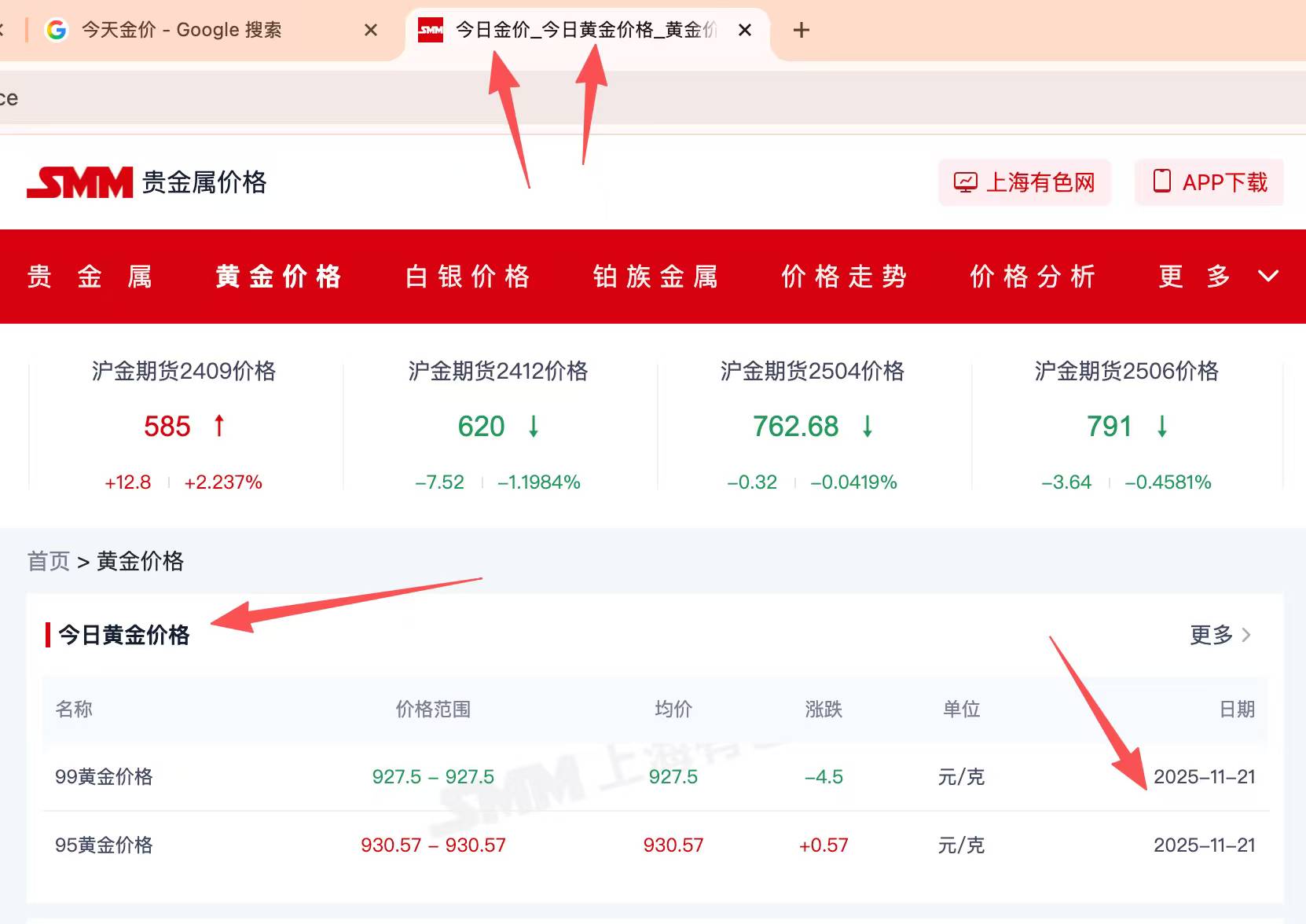
Task: Open the APP下载 button
Action: coord(1209,182)
